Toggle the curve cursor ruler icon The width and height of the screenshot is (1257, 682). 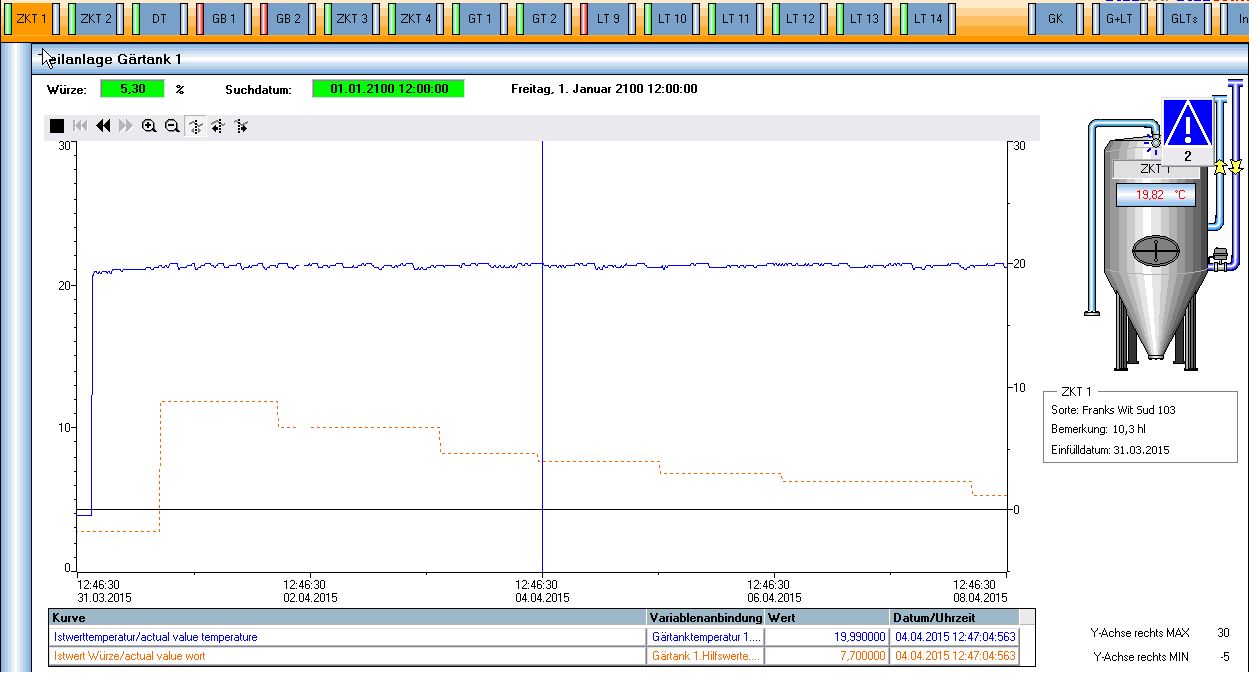195,126
